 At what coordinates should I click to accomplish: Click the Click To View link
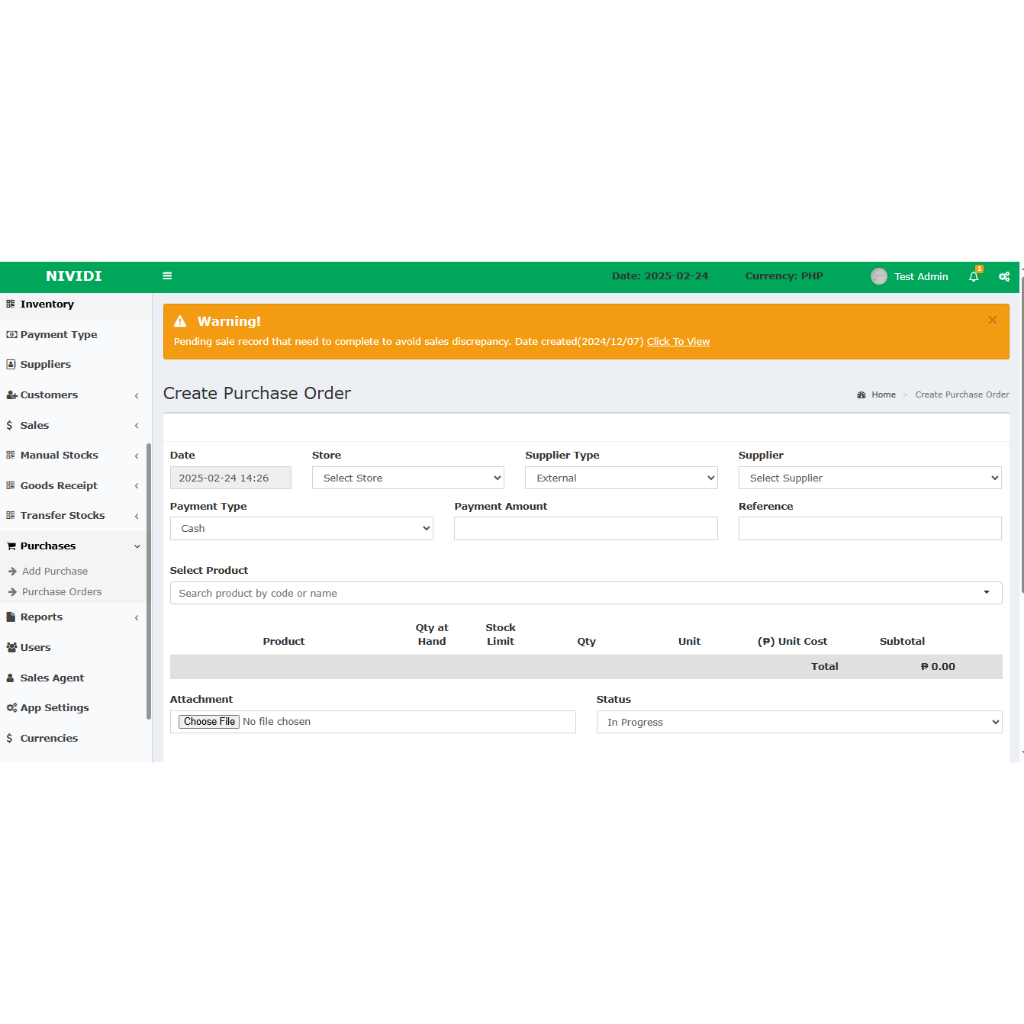click(678, 342)
